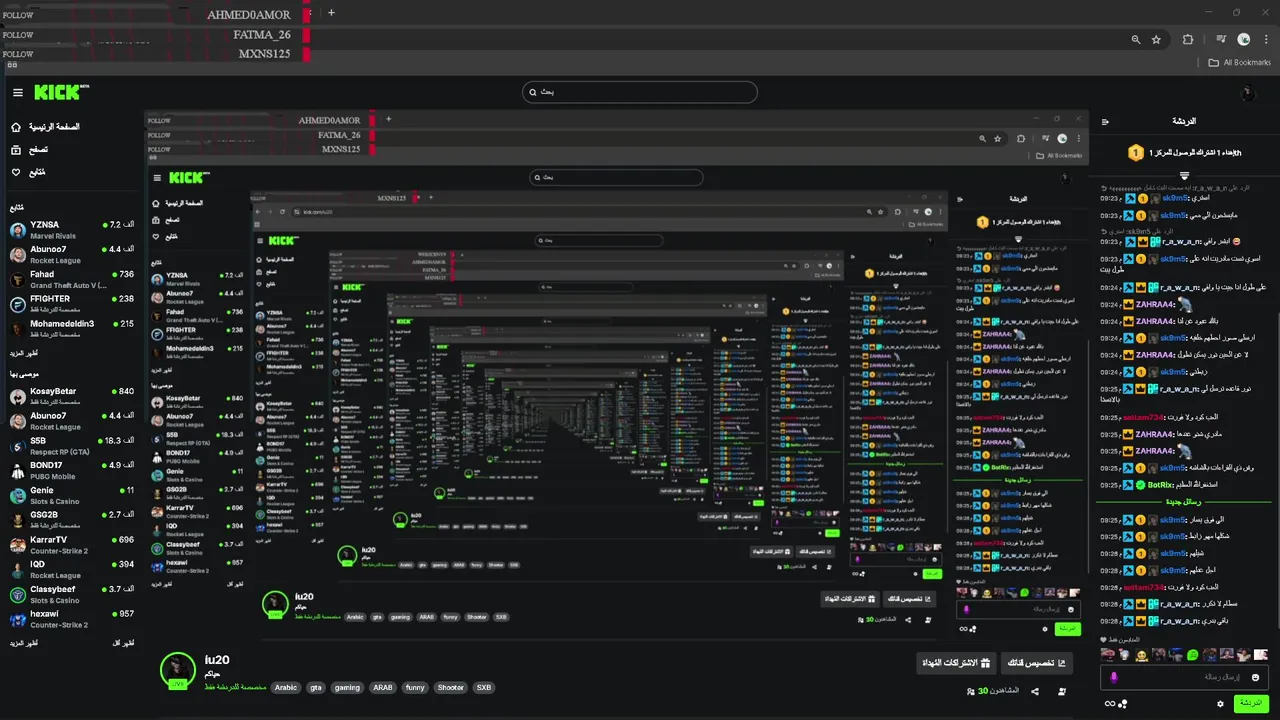Screen dimensions: 1280x720
Task: Click the chat panel title at top
Action: [x=1184, y=121]
